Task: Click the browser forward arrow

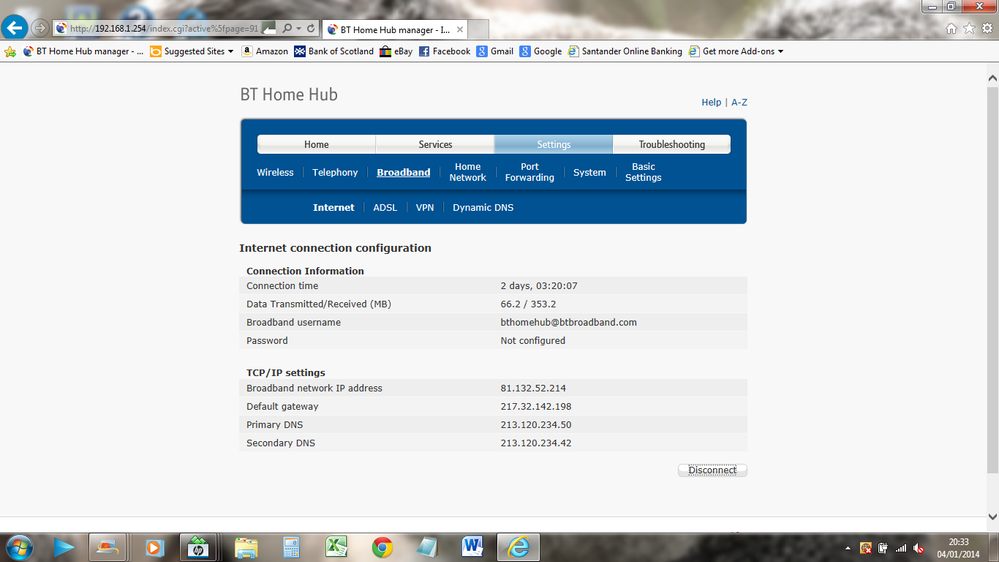Action: point(40,28)
